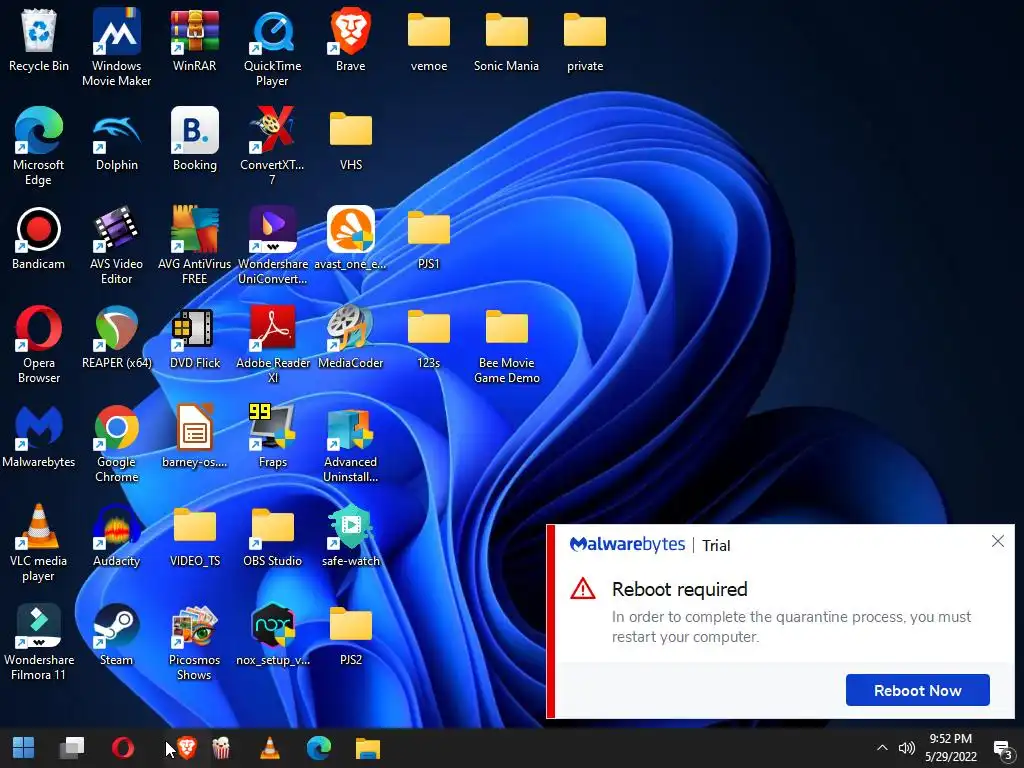Click Reboot Now in Malwarebytes popup
Viewport: 1024px width, 768px height.
coord(918,690)
